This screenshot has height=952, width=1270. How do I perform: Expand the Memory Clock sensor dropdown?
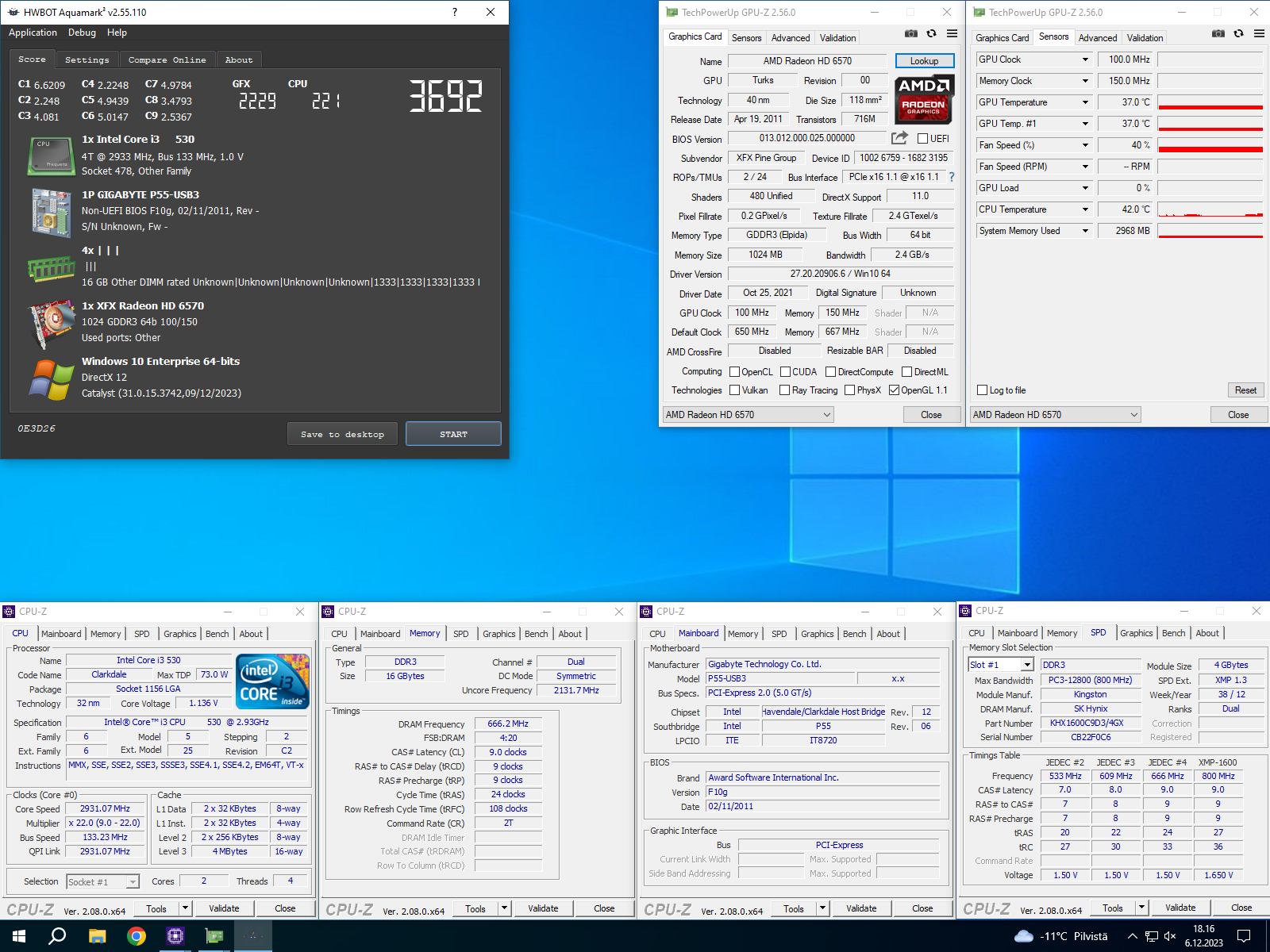tap(1085, 81)
